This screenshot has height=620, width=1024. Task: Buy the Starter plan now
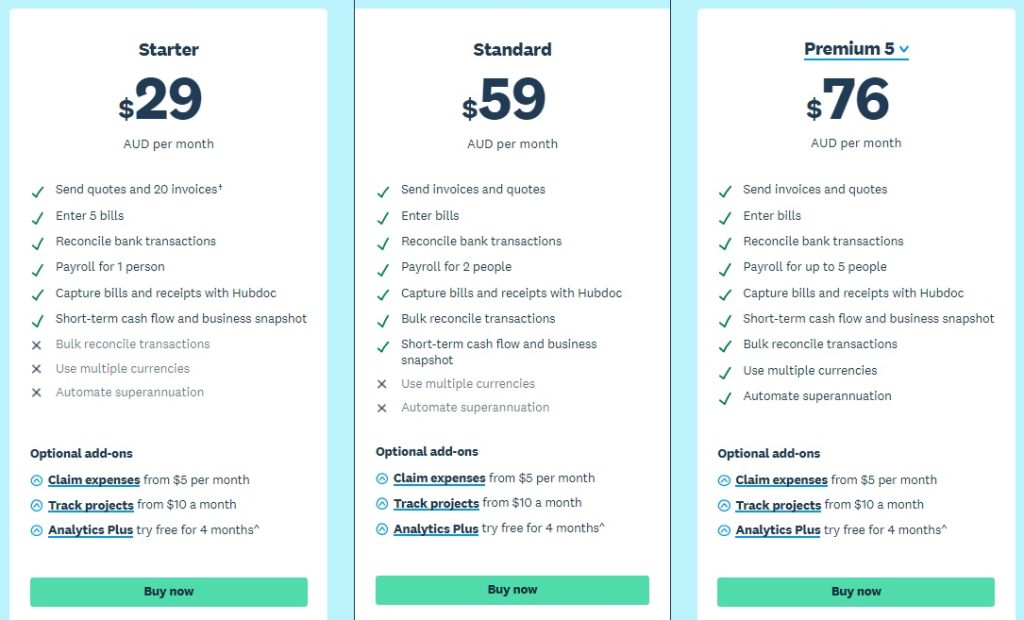168,591
